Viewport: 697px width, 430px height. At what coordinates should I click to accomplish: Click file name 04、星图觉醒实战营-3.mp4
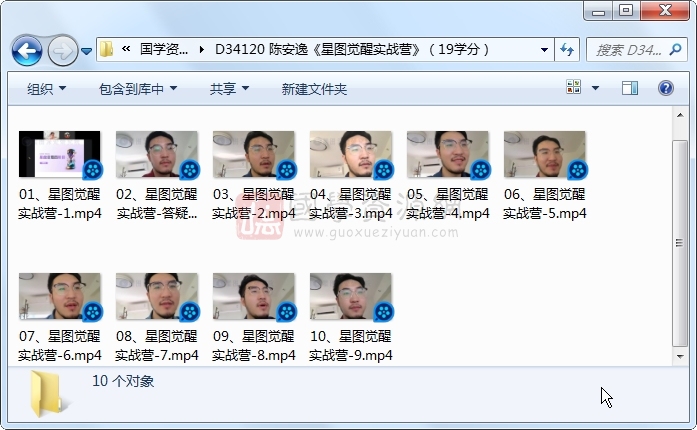click(351, 204)
